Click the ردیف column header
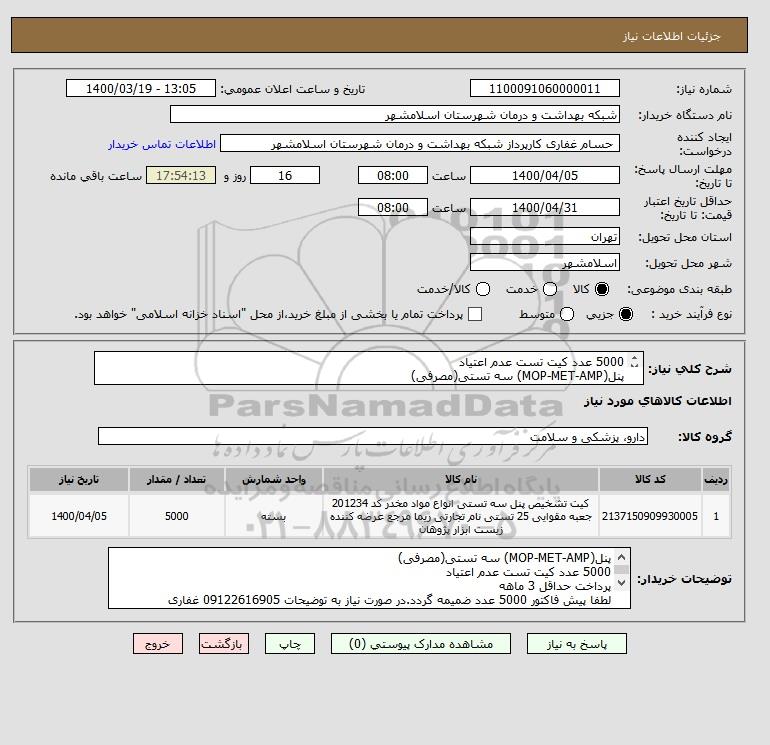This screenshot has width=770, height=745. click(716, 479)
